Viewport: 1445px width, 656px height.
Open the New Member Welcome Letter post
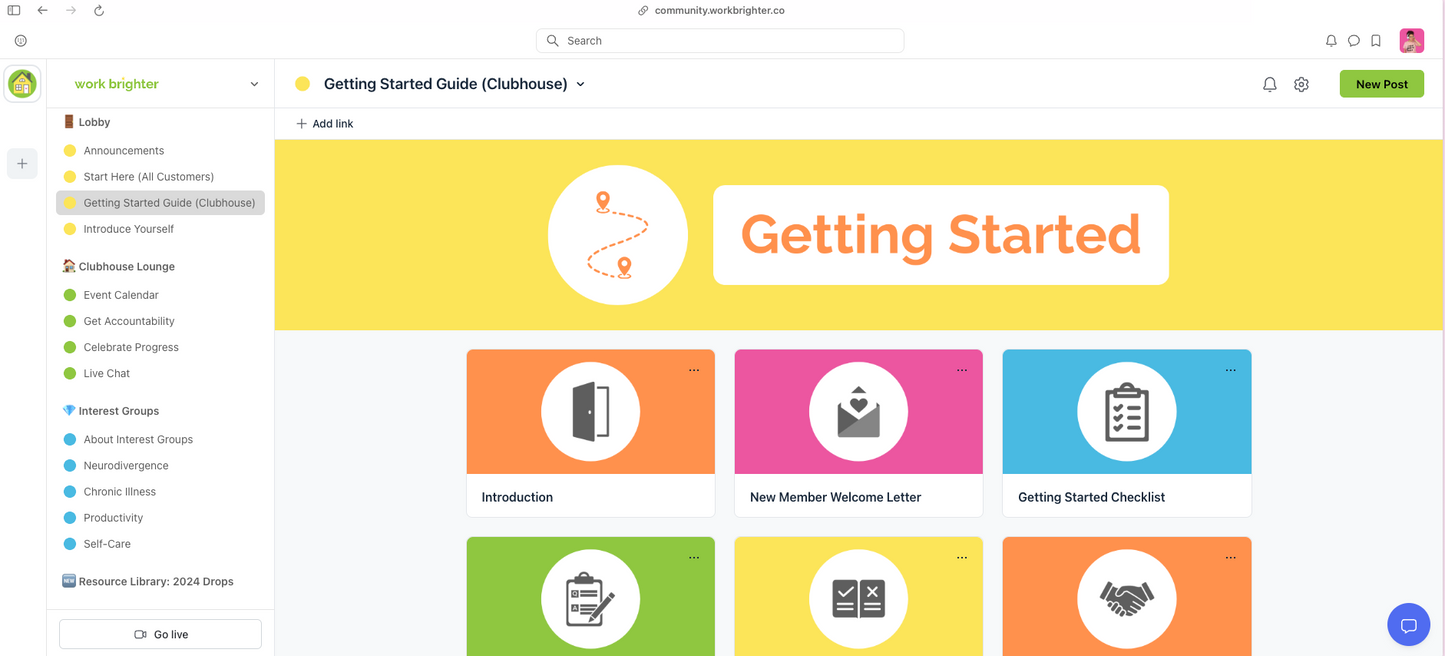pyautogui.click(x=836, y=497)
